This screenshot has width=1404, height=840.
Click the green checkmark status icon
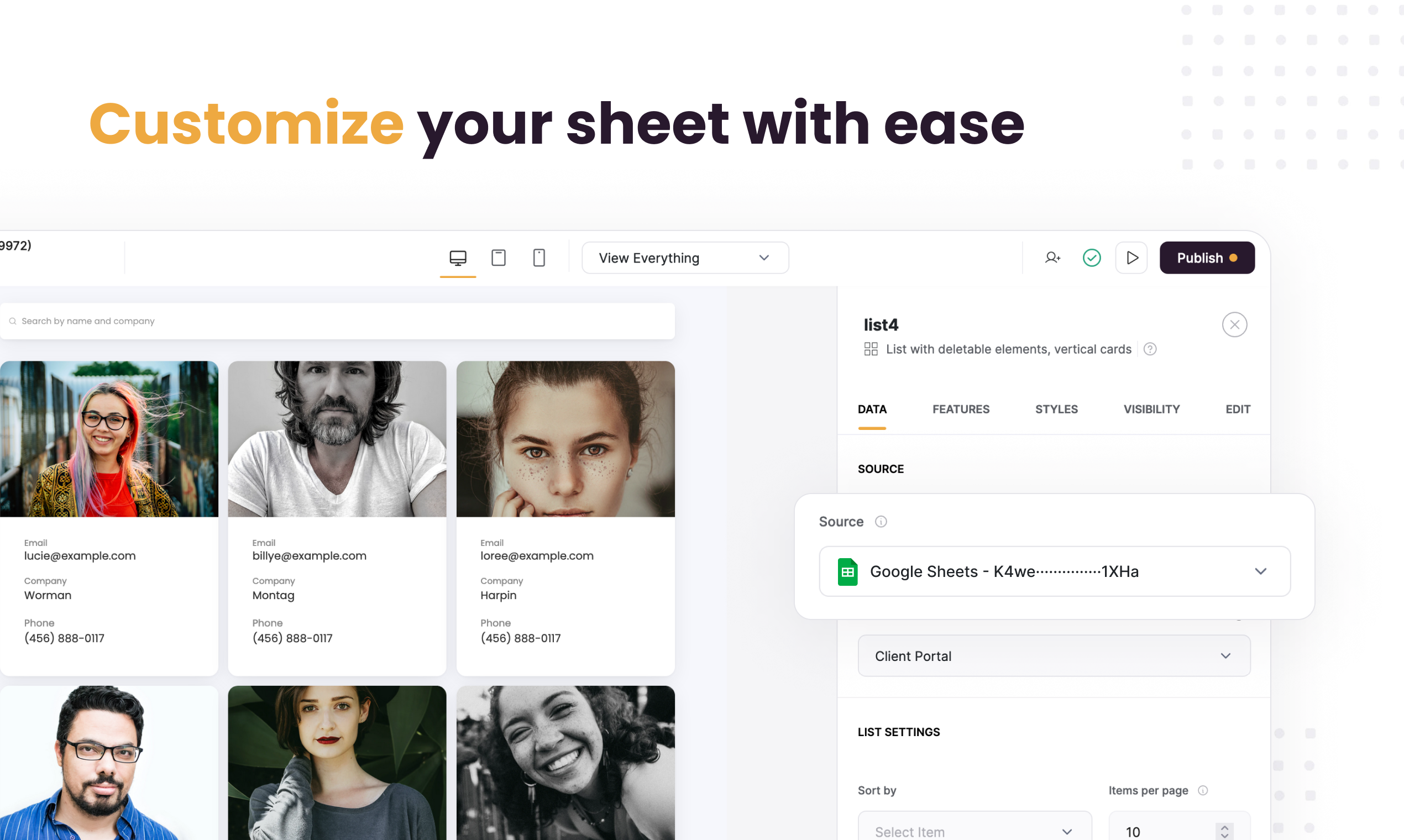tap(1092, 258)
